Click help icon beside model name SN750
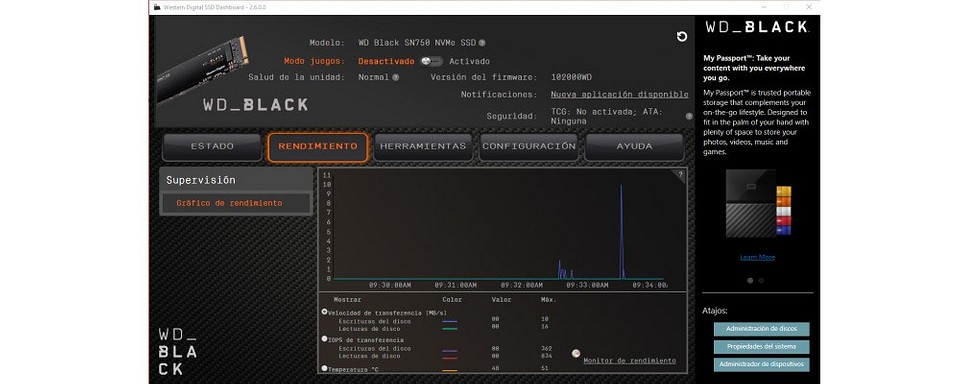This screenshot has width=960, height=384. point(482,43)
